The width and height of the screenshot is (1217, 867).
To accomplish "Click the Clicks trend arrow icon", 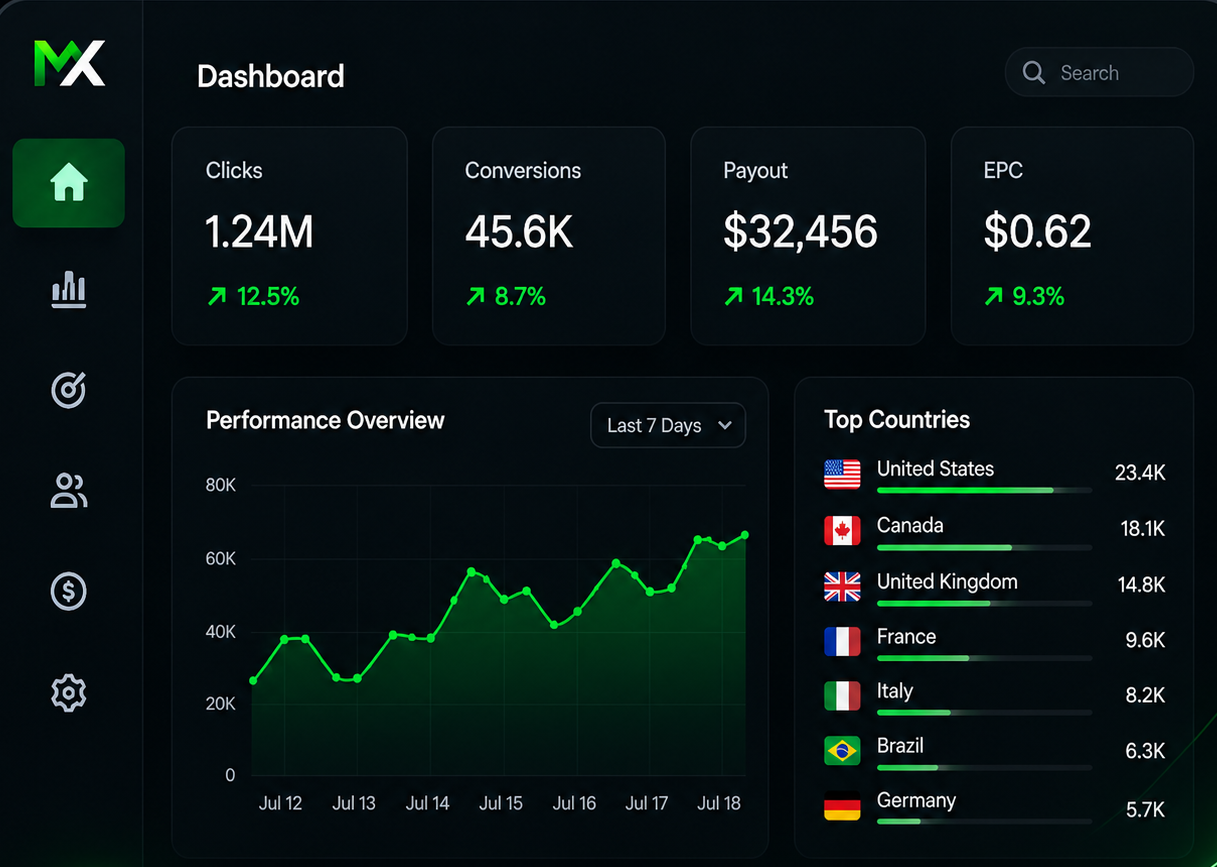I will 217,296.
